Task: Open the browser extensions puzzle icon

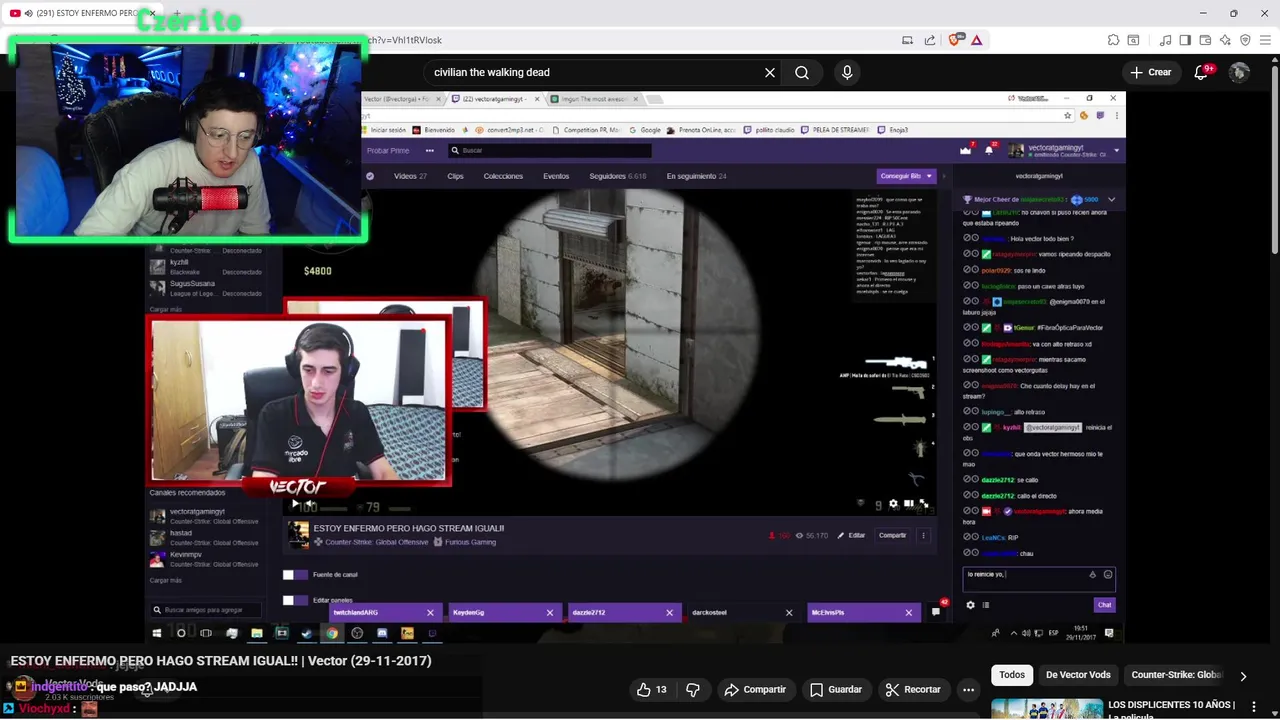Action: click(1113, 40)
